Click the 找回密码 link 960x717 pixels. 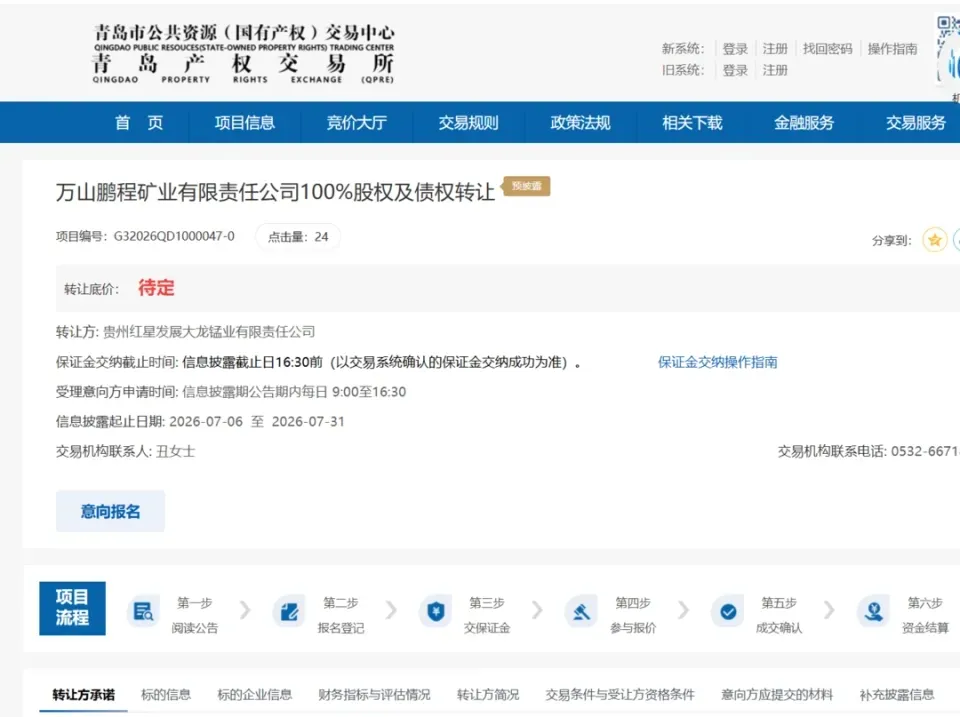tap(828, 48)
